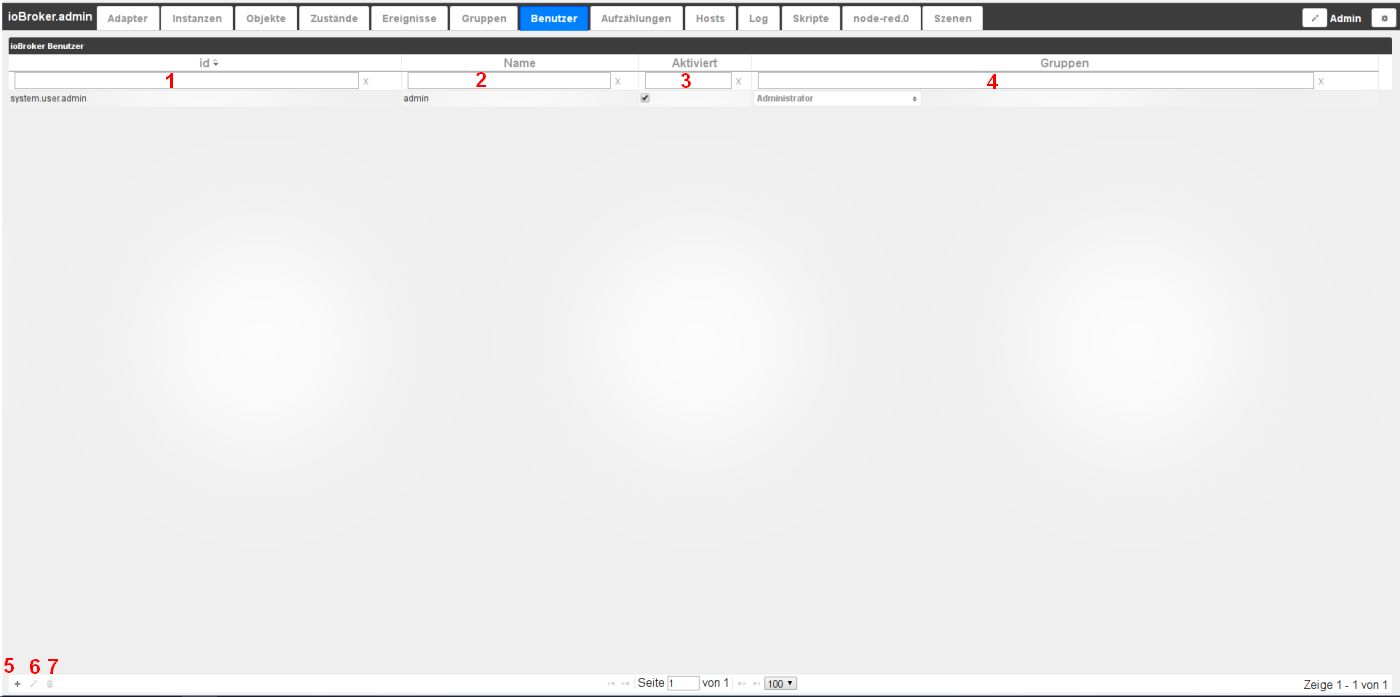Open the Ereignisse tab
The image size is (1400, 697).
409,18
